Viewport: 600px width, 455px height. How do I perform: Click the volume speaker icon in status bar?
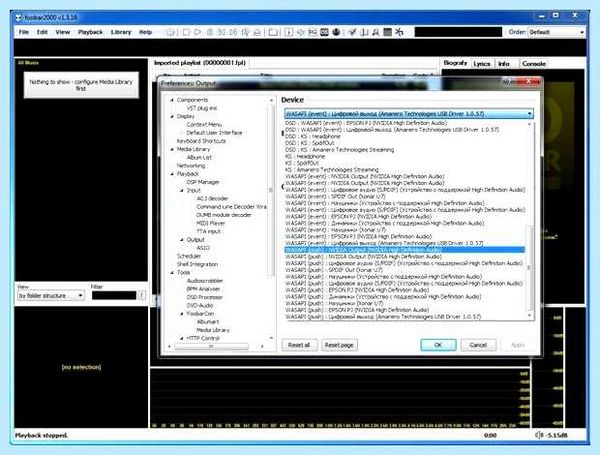coord(538,435)
